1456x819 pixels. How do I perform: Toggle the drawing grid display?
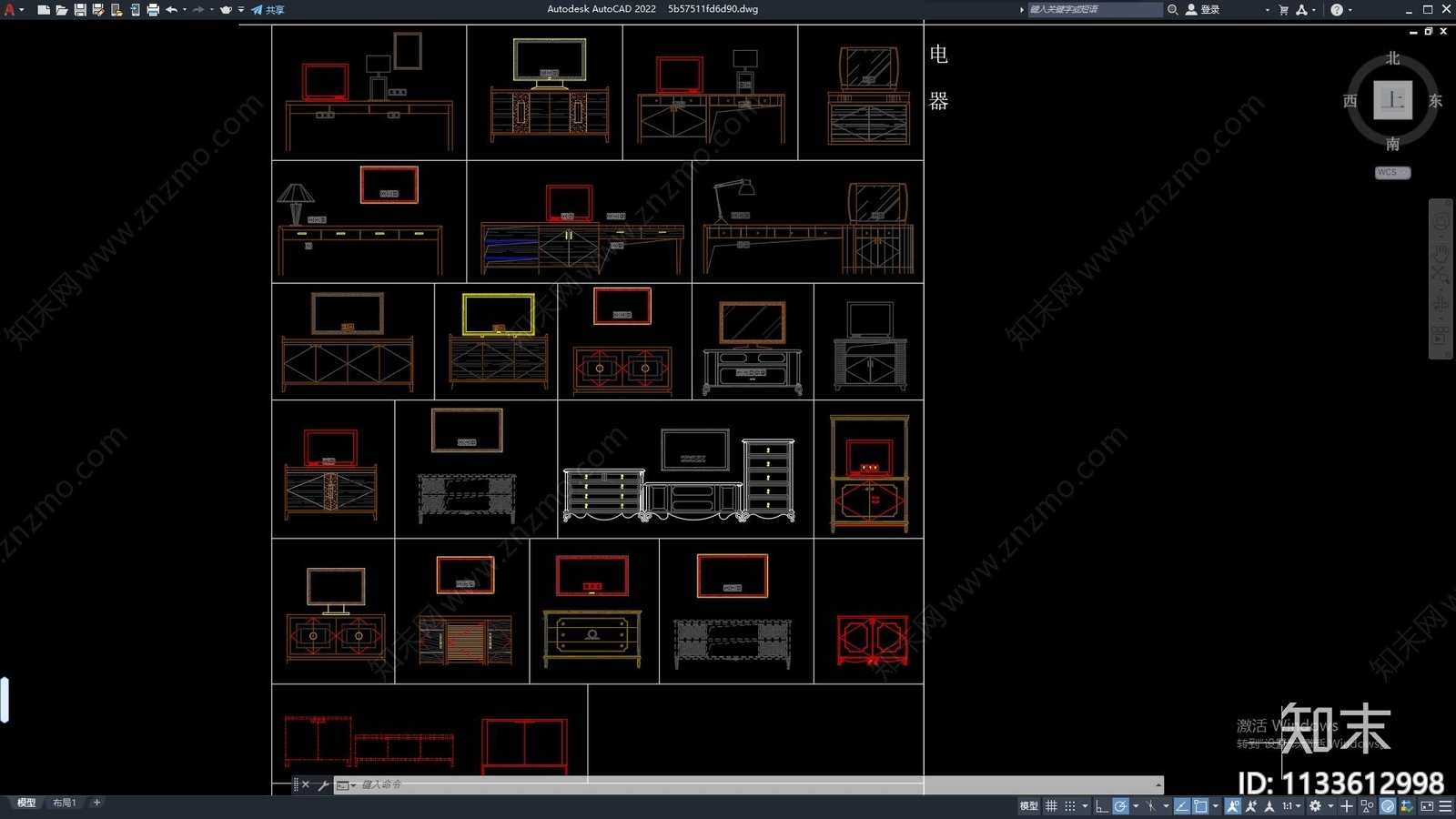1051,806
